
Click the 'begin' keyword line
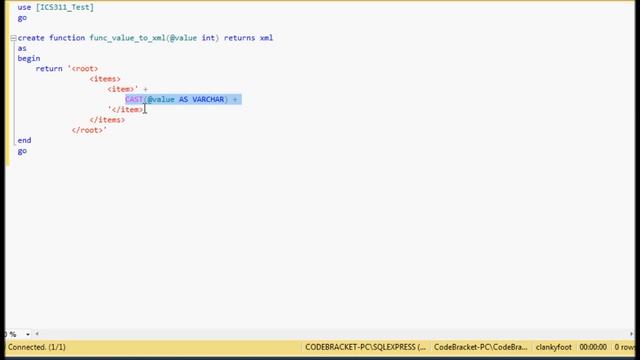(29, 58)
